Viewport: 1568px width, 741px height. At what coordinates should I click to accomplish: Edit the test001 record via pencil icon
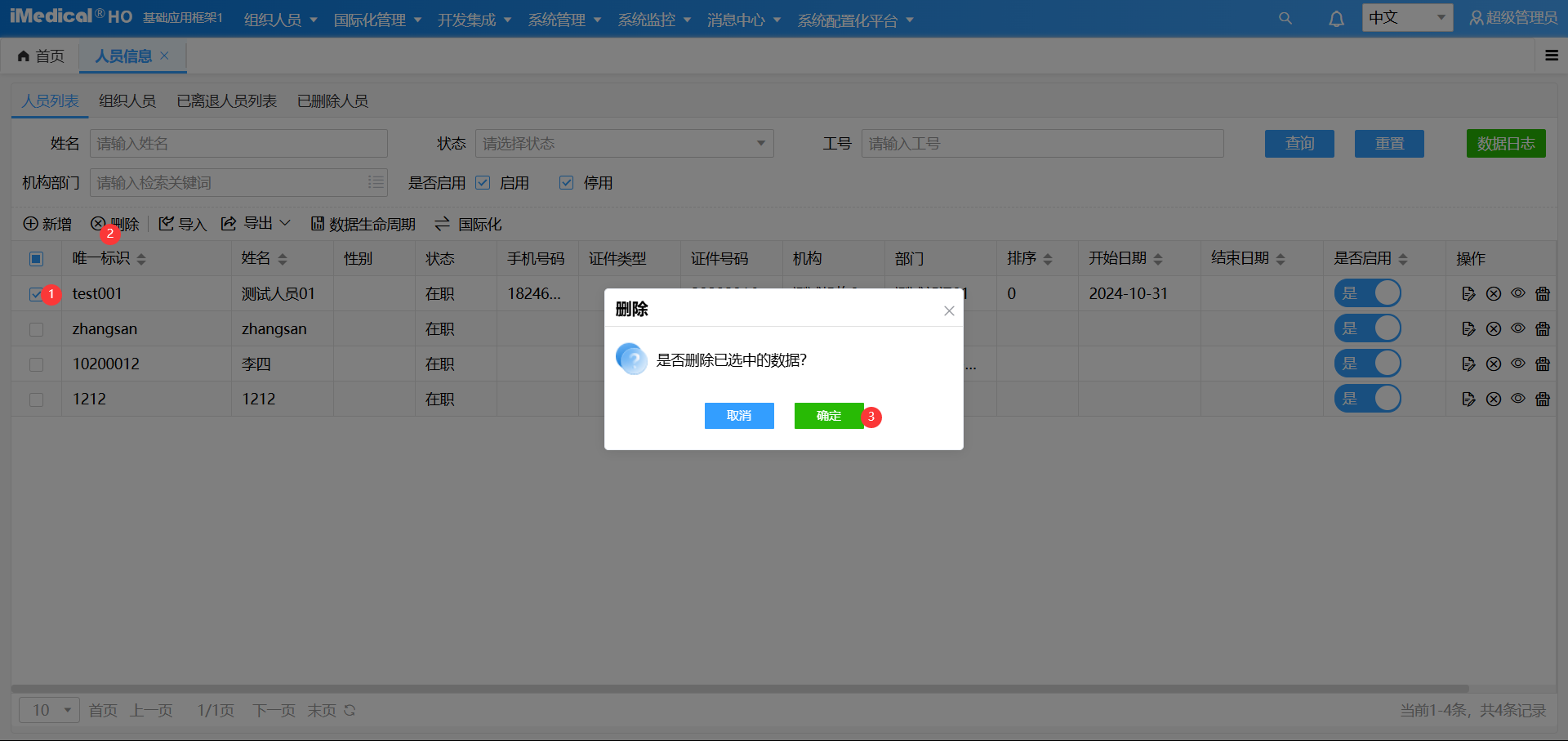pos(1468,293)
